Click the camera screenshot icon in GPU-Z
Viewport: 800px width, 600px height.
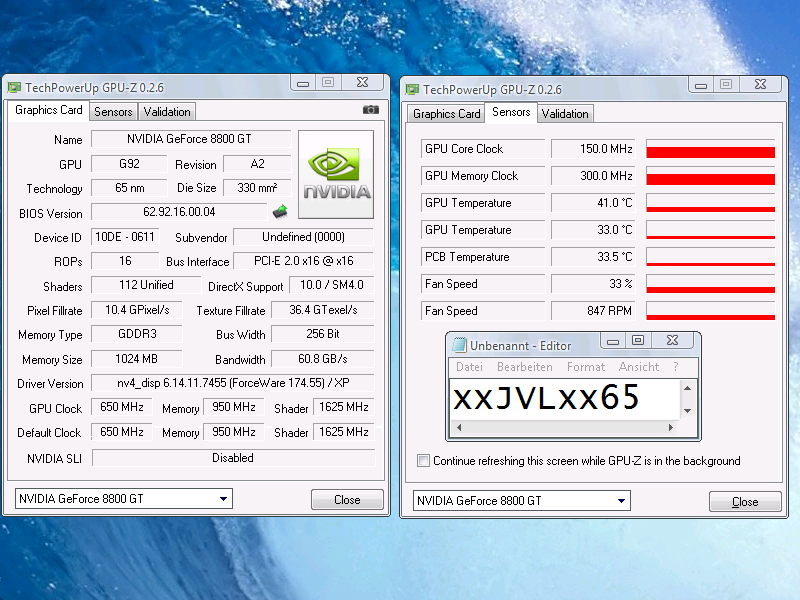pyautogui.click(x=371, y=110)
